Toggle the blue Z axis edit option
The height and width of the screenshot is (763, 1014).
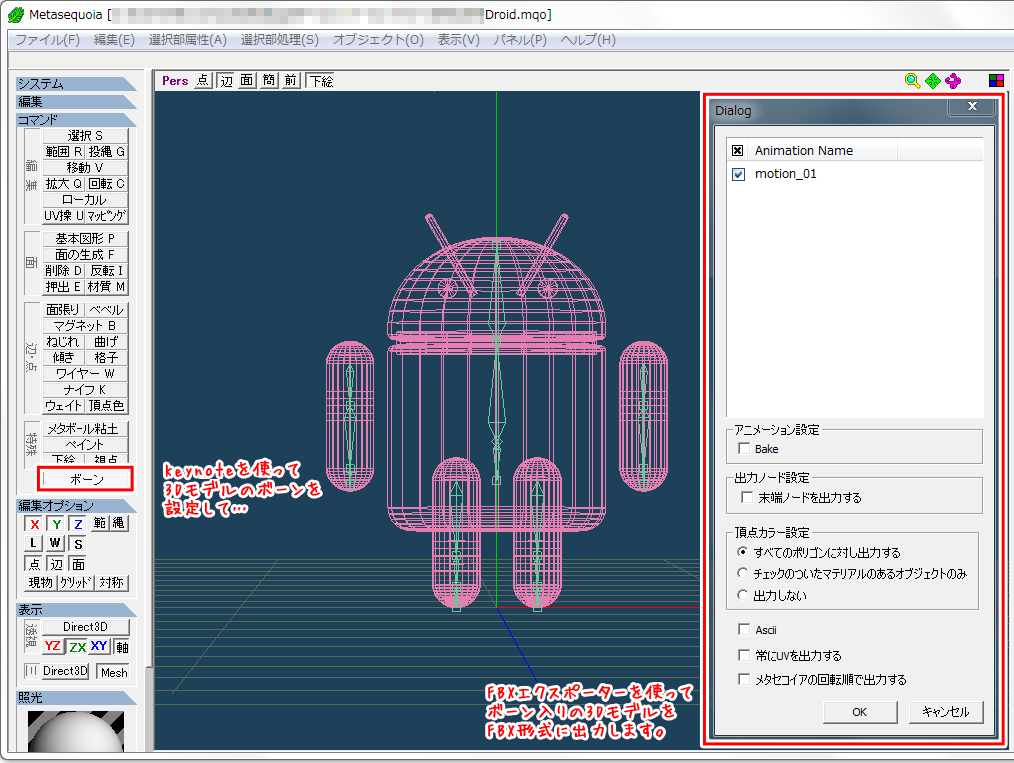(78, 524)
